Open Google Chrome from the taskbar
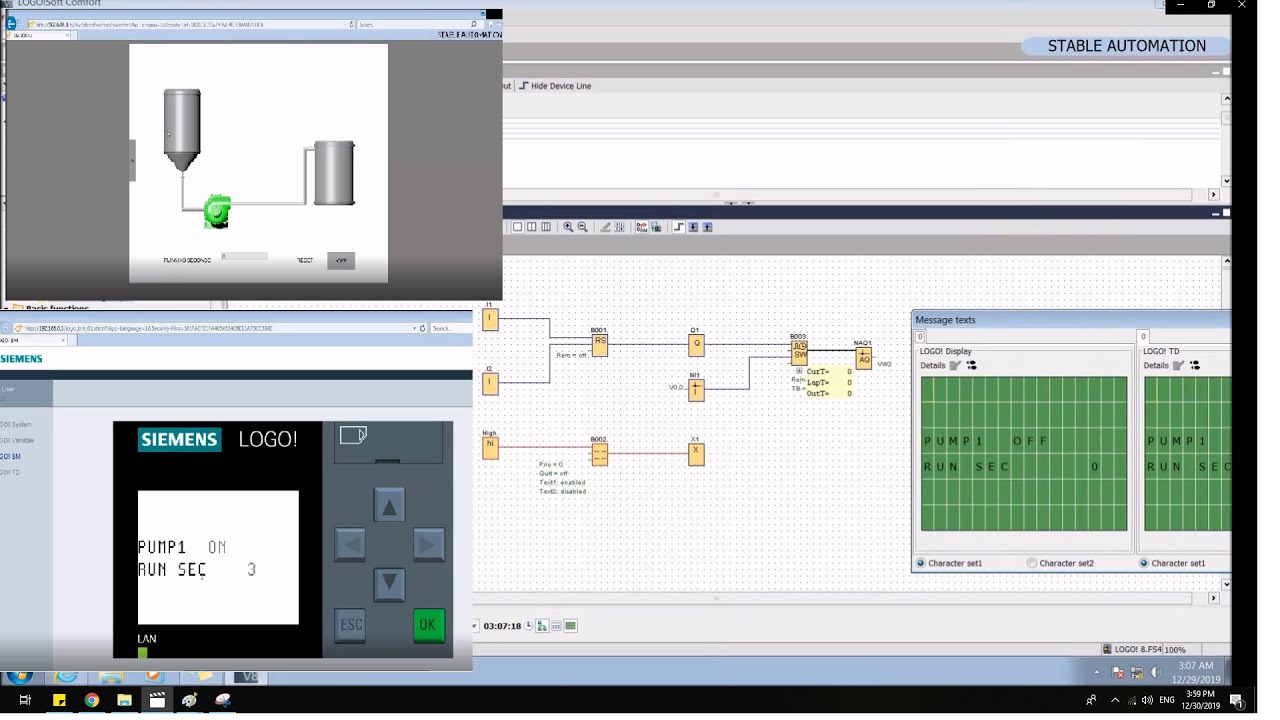 (91, 701)
